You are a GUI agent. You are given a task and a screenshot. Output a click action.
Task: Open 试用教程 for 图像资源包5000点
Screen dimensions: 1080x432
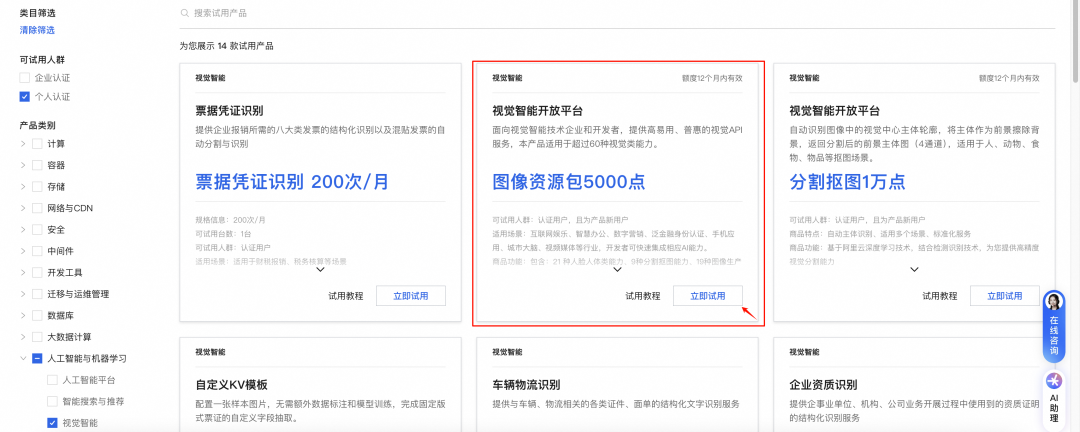[x=643, y=296]
